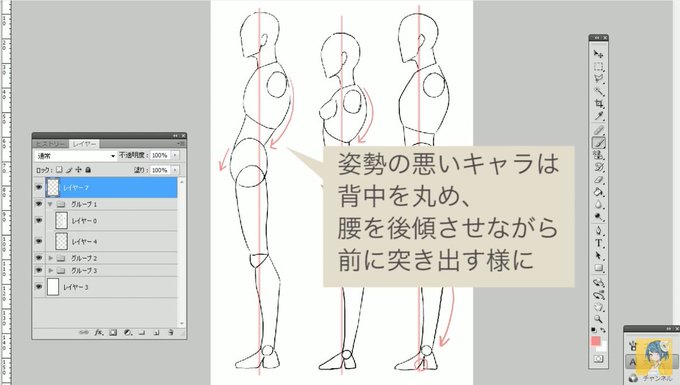The image size is (680, 385).
Task: Select the Healing Brush tool
Action: [x=598, y=130]
